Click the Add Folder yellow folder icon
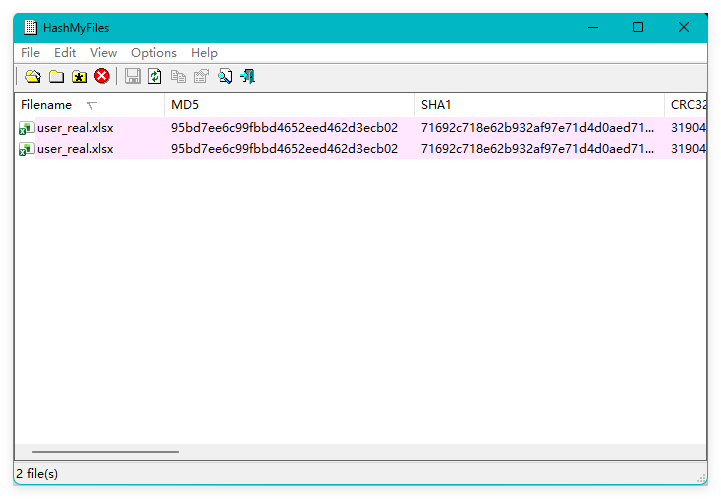This screenshot has width=721, height=499. [57, 76]
